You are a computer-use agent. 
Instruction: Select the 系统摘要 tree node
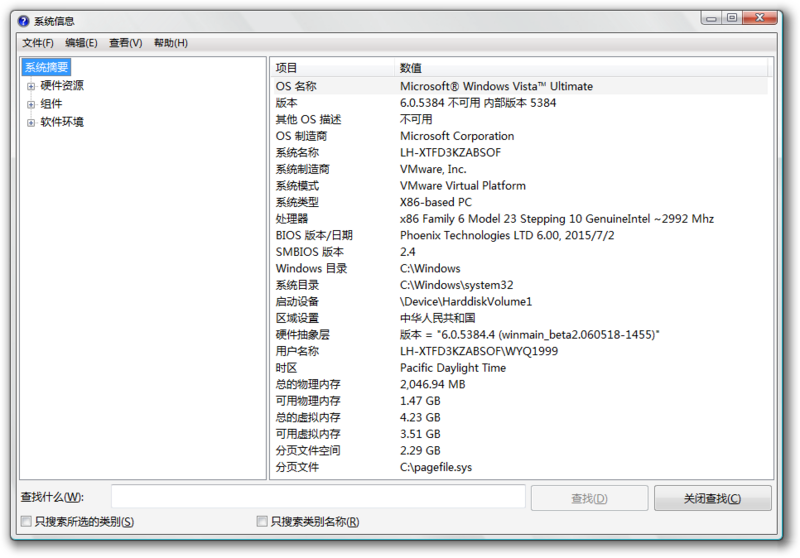point(46,67)
